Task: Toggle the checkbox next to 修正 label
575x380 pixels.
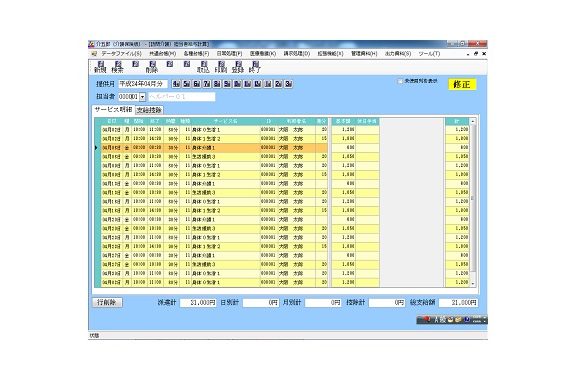Action: tap(400, 81)
